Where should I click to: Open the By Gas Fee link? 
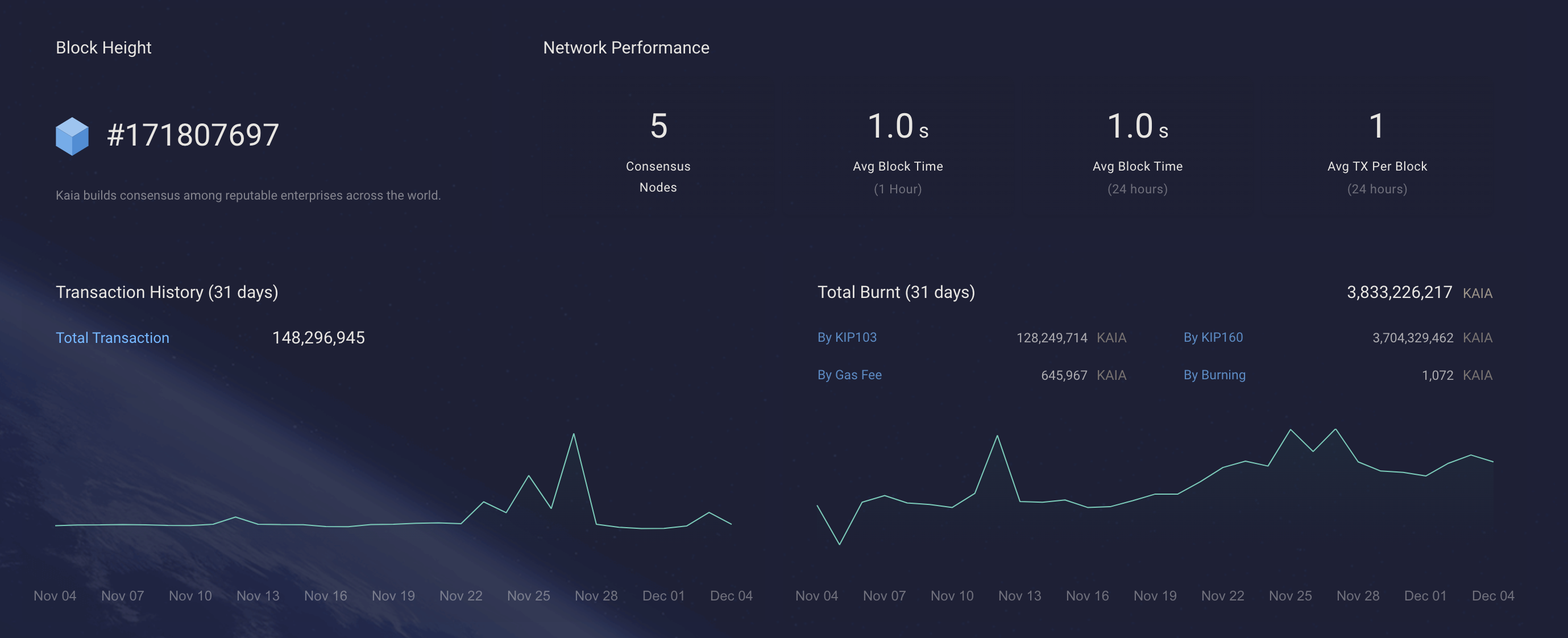849,375
